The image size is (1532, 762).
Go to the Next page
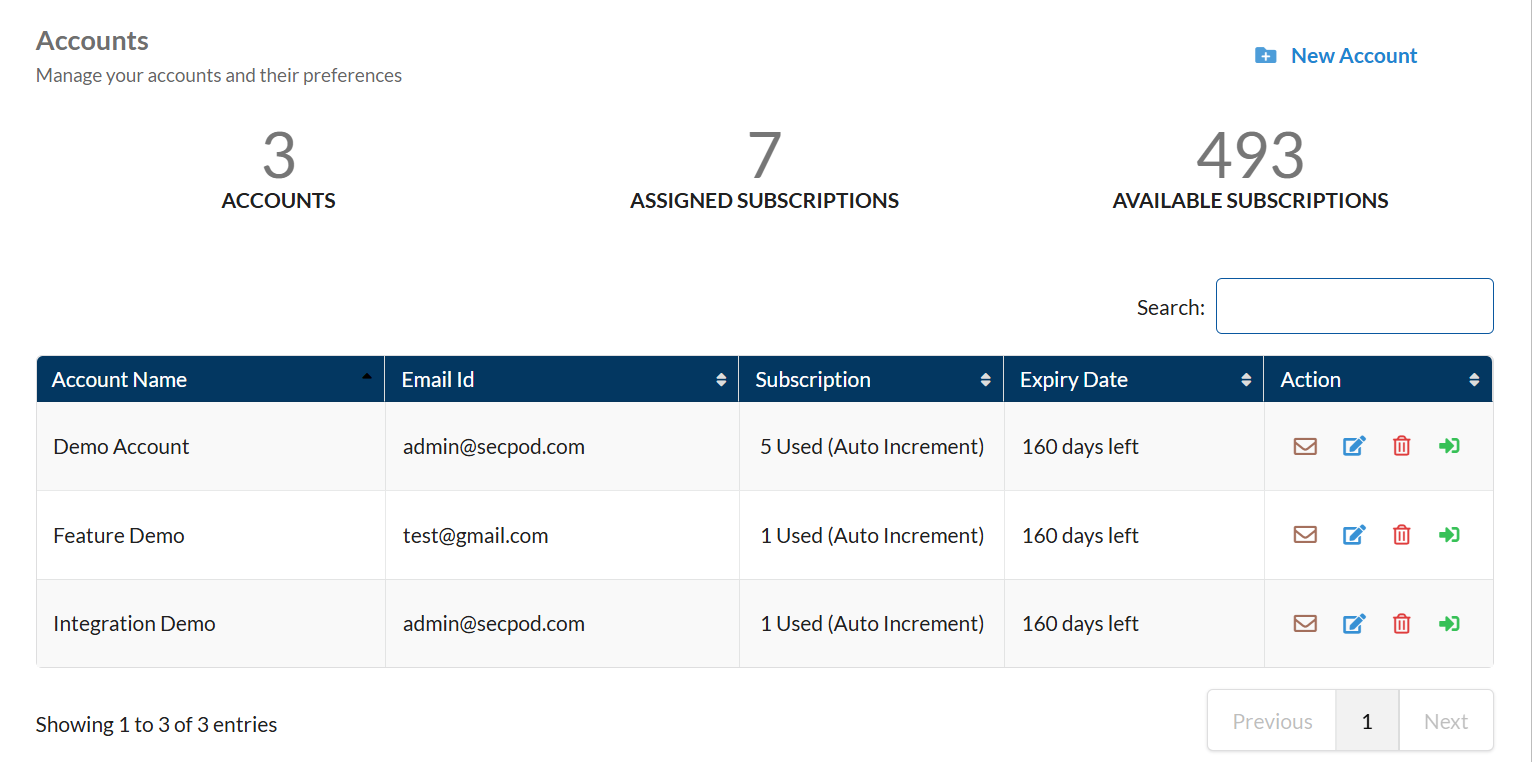point(1445,721)
